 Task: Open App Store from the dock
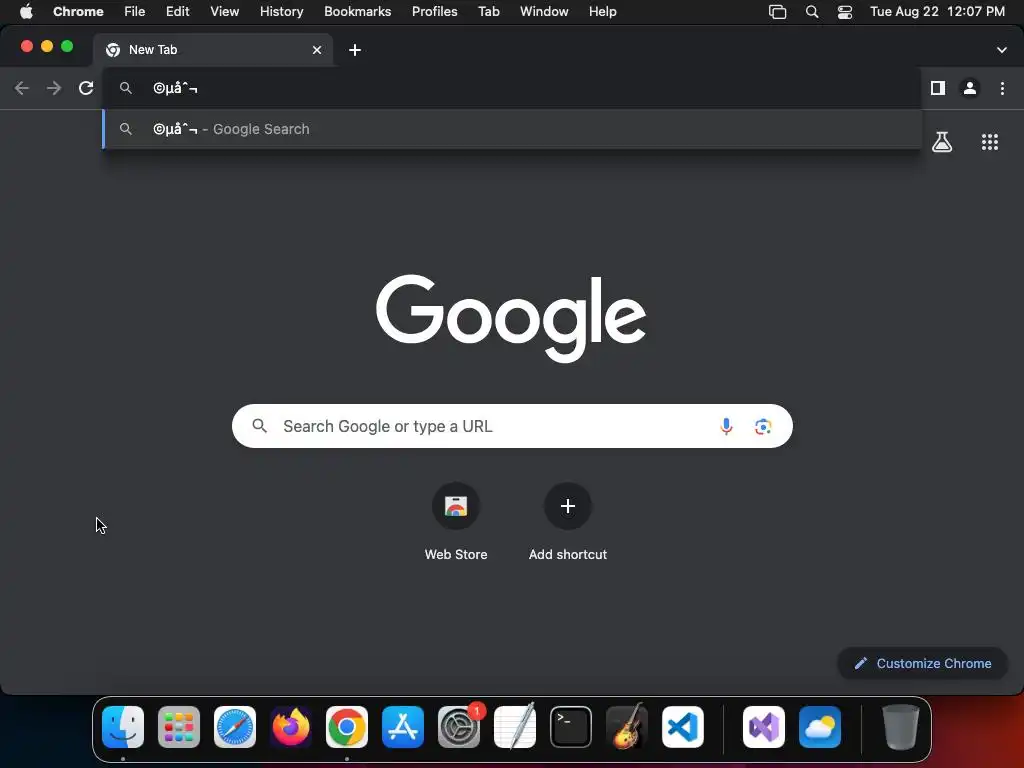click(403, 727)
